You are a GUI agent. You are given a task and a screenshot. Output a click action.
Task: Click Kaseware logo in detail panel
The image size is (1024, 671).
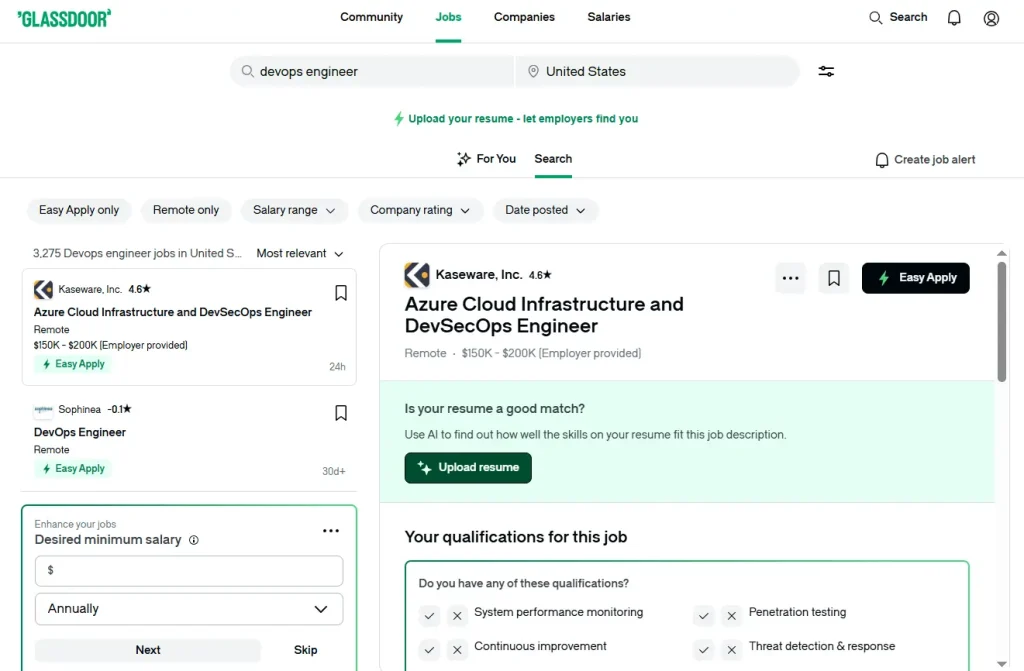coord(417,275)
